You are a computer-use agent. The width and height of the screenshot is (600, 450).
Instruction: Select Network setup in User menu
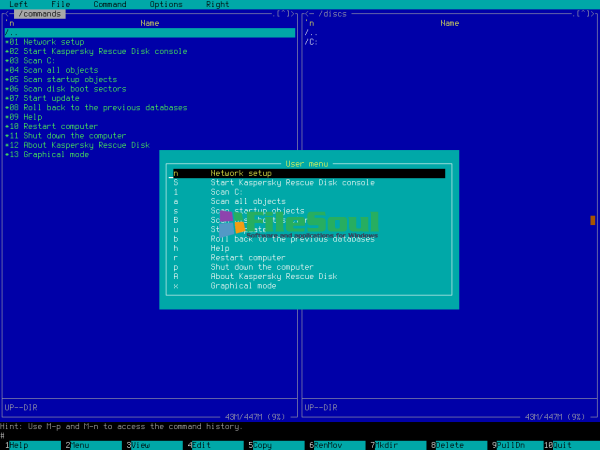tap(240, 173)
